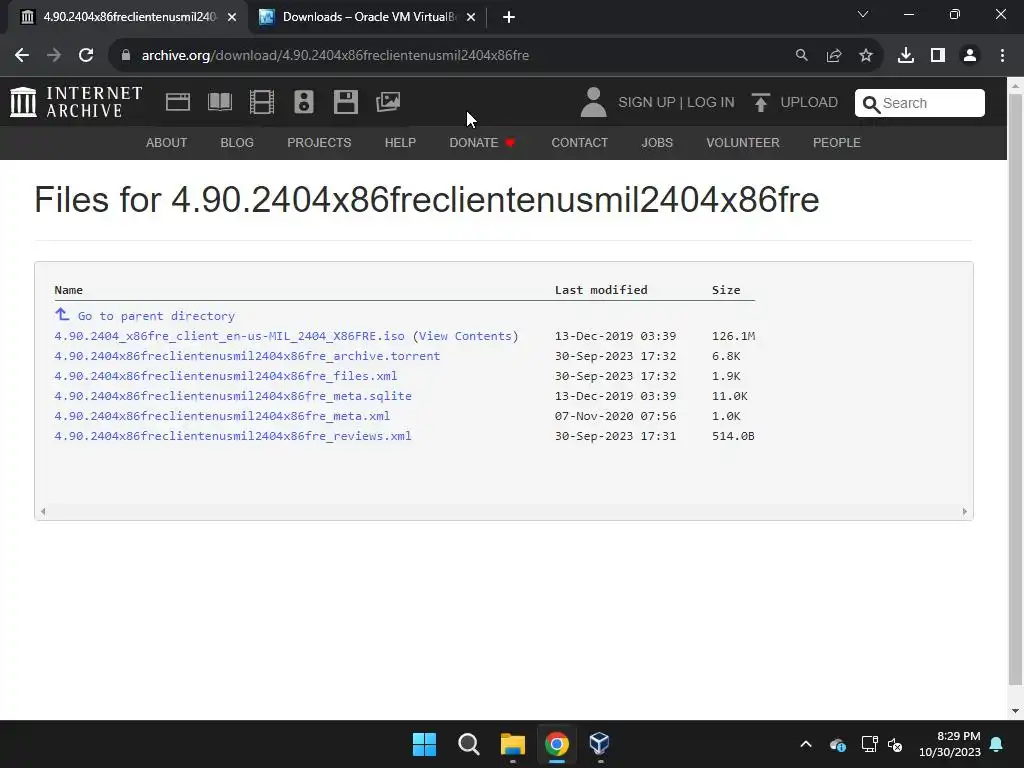
Task: Open the _meta.xml link
Action: click(222, 416)
